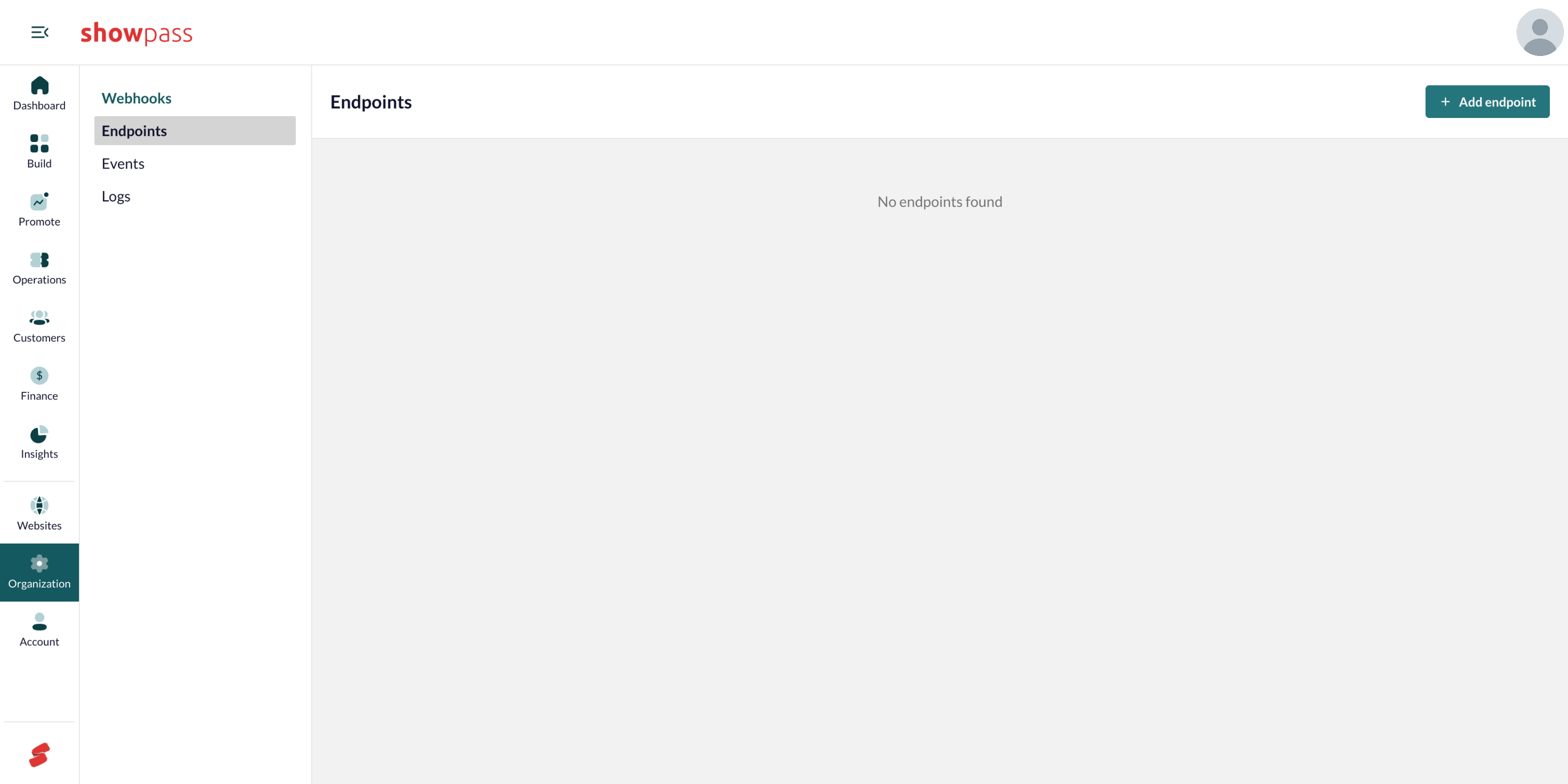
Task: Open the Insights section
Action: [x=39, y=442]
